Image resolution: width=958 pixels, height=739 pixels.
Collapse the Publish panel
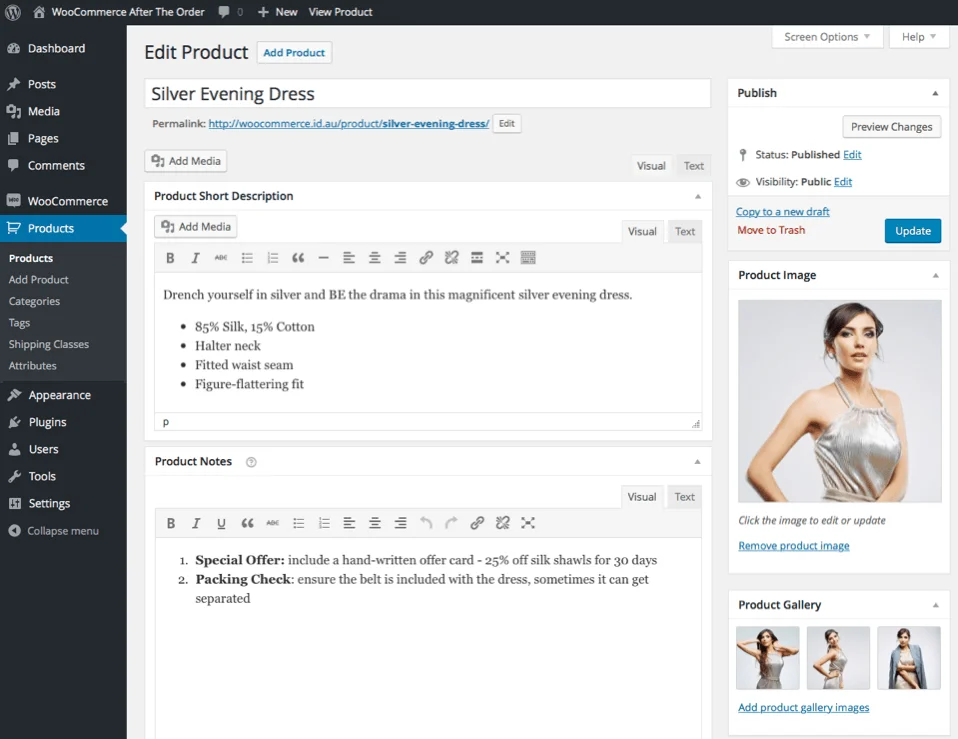[x=937, y=92]
